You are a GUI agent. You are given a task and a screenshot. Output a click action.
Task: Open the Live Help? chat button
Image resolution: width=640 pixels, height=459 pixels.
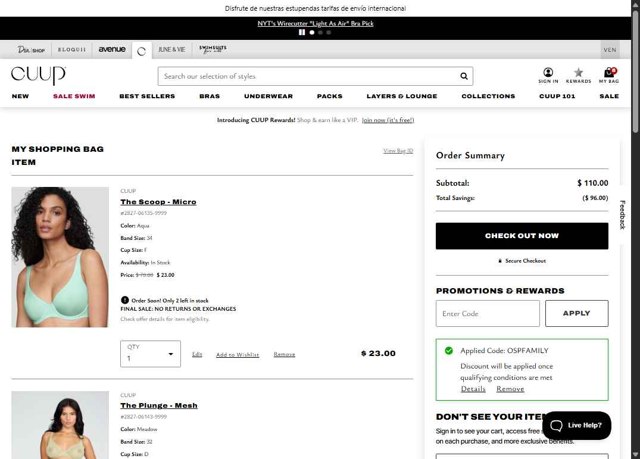[x=576, y=425]
